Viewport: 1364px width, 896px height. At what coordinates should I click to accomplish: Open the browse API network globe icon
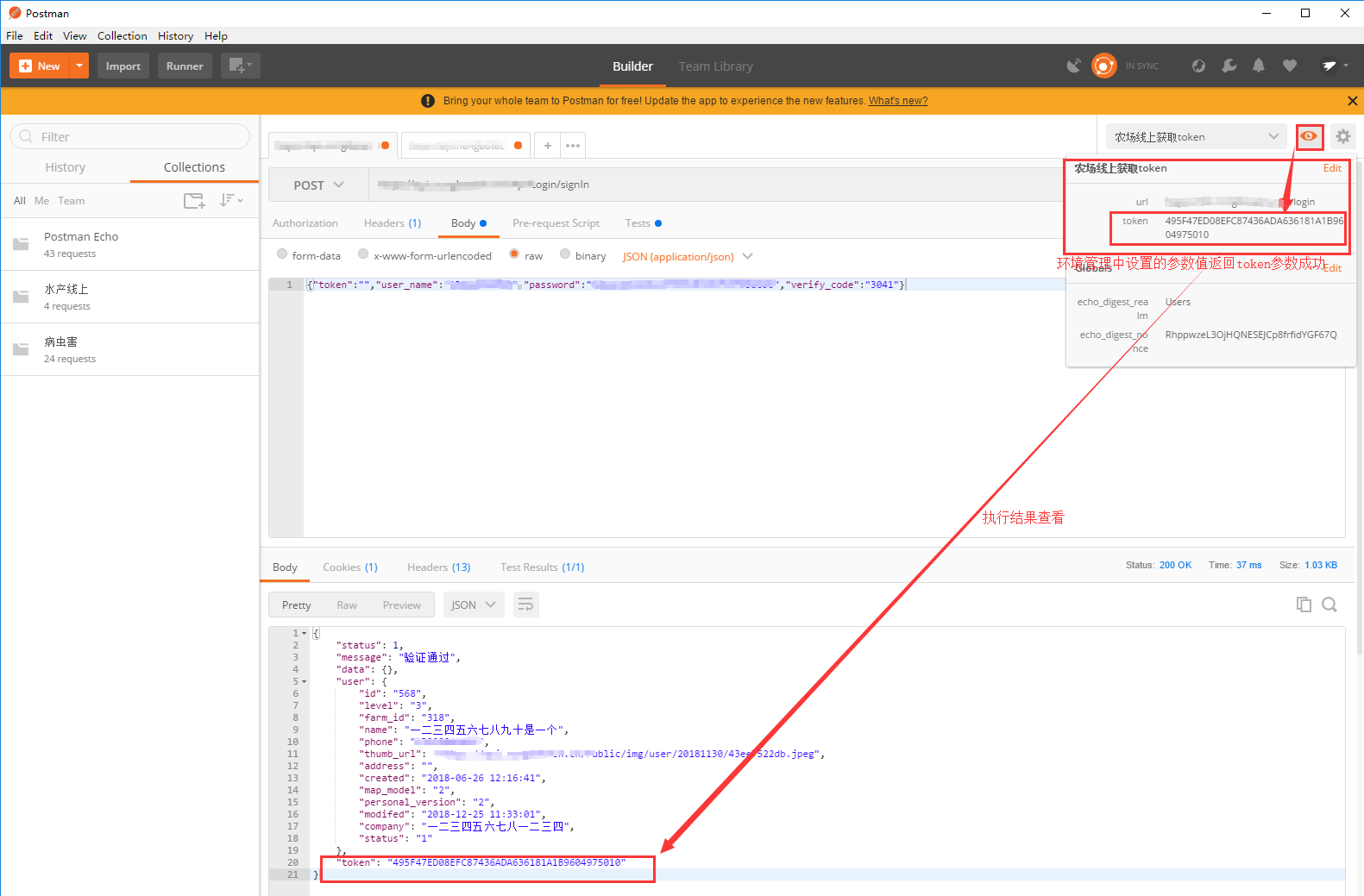1198,66
